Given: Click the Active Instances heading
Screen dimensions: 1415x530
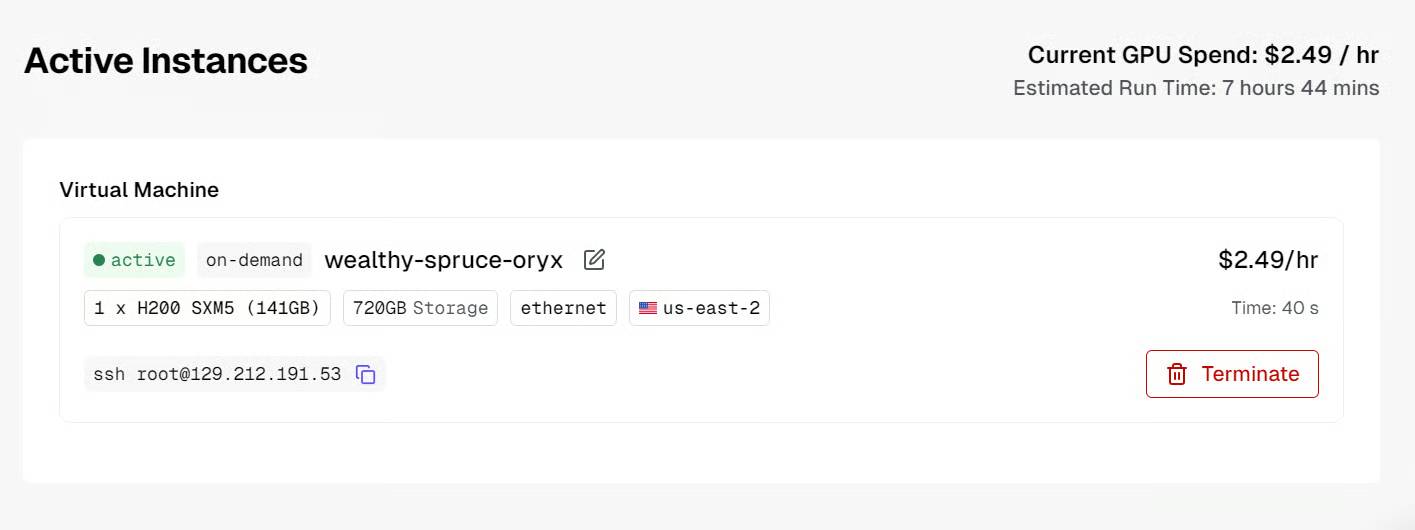Looking at the screenshot, I should click(x=166, y=61).
